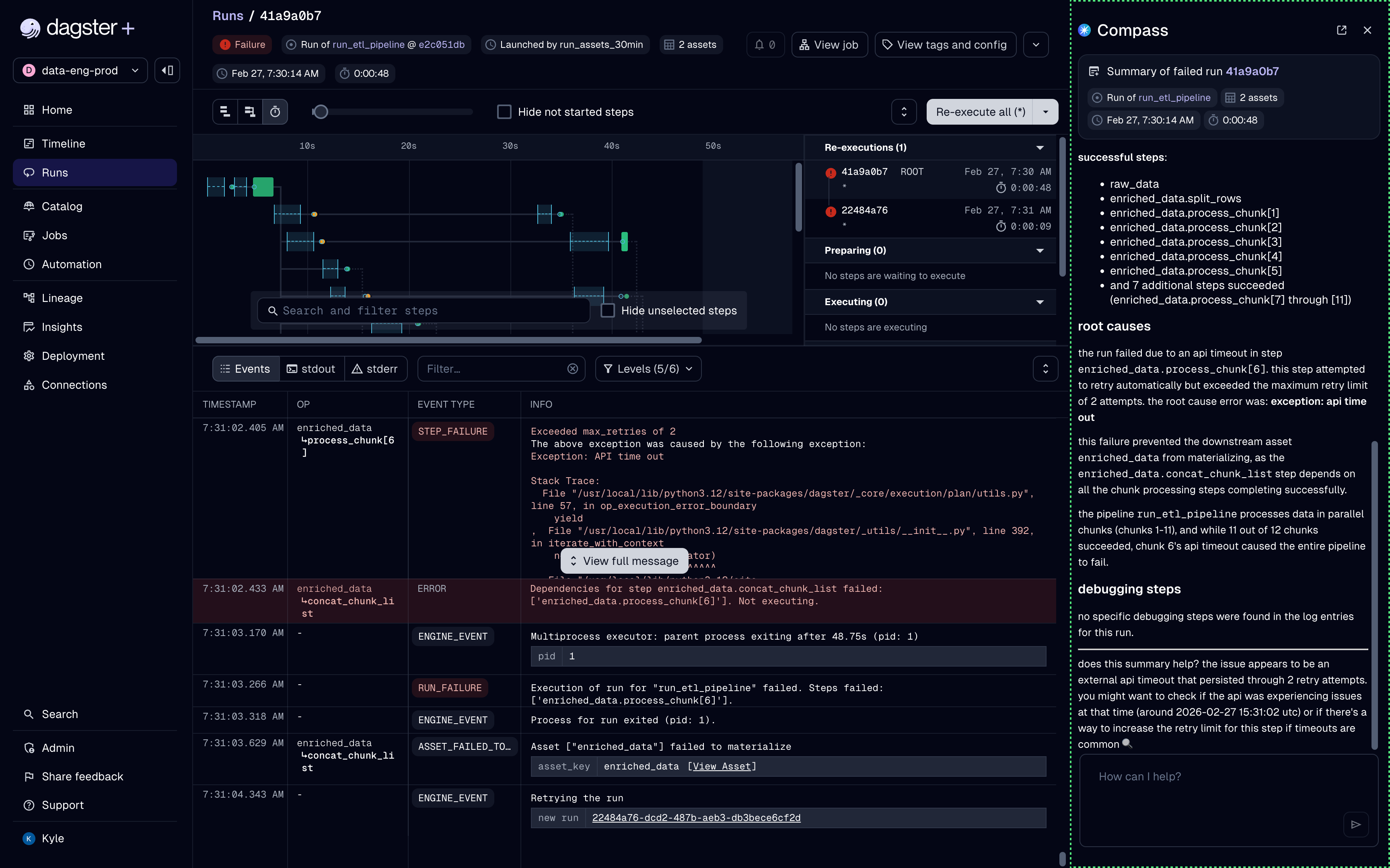The image size is (1390, 868).
Task: Open the Levels (5/6) filter dropdown
Action: (648, 369)
